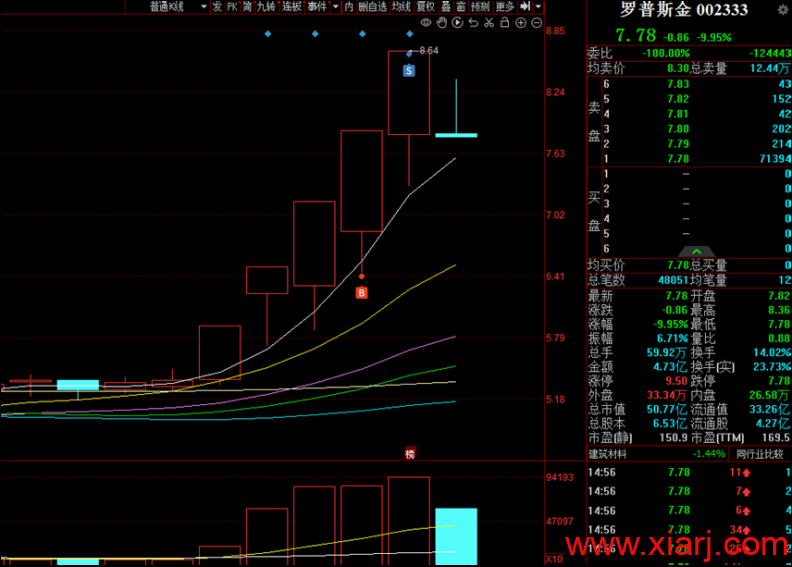Click the undo arrow icon

473,23
